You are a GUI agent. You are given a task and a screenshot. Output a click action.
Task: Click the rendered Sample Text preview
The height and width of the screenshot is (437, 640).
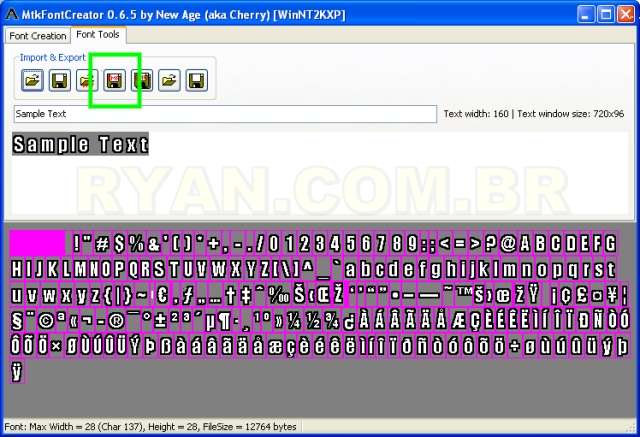click(x=81, y=145)
